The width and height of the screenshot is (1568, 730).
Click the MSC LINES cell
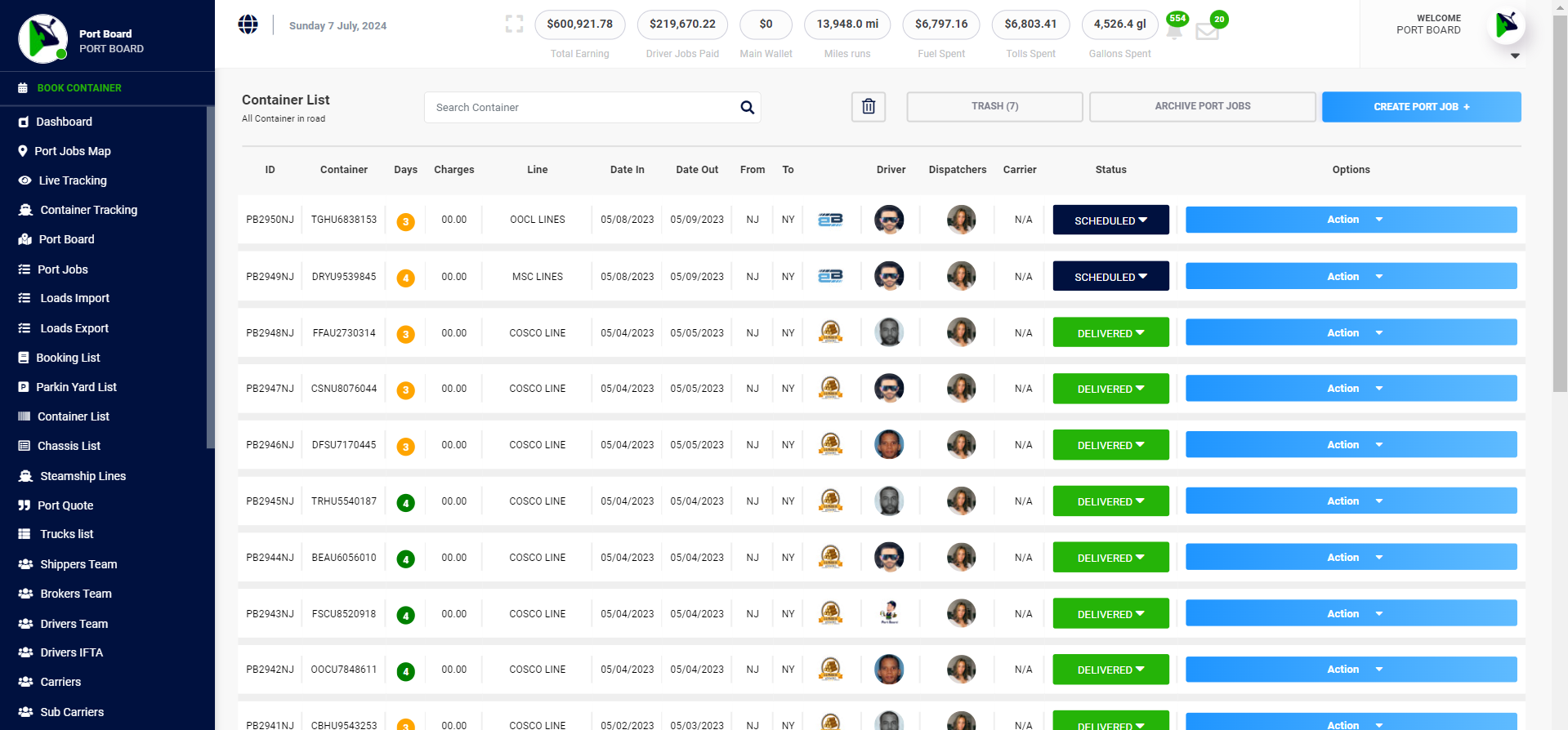537,277
